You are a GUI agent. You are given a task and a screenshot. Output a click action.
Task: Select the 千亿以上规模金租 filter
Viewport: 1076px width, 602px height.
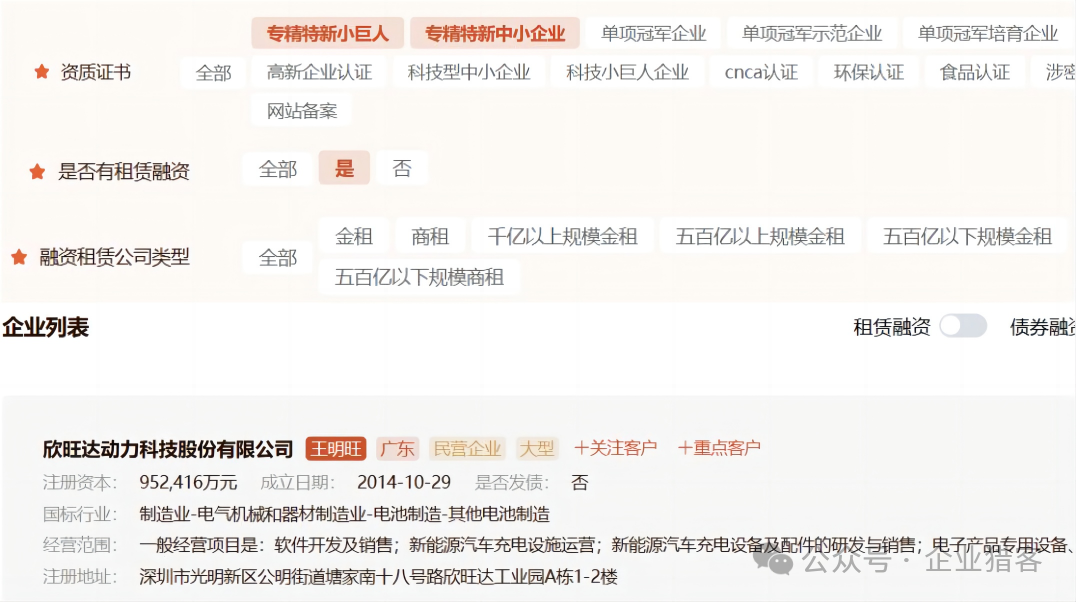point(563,236)
